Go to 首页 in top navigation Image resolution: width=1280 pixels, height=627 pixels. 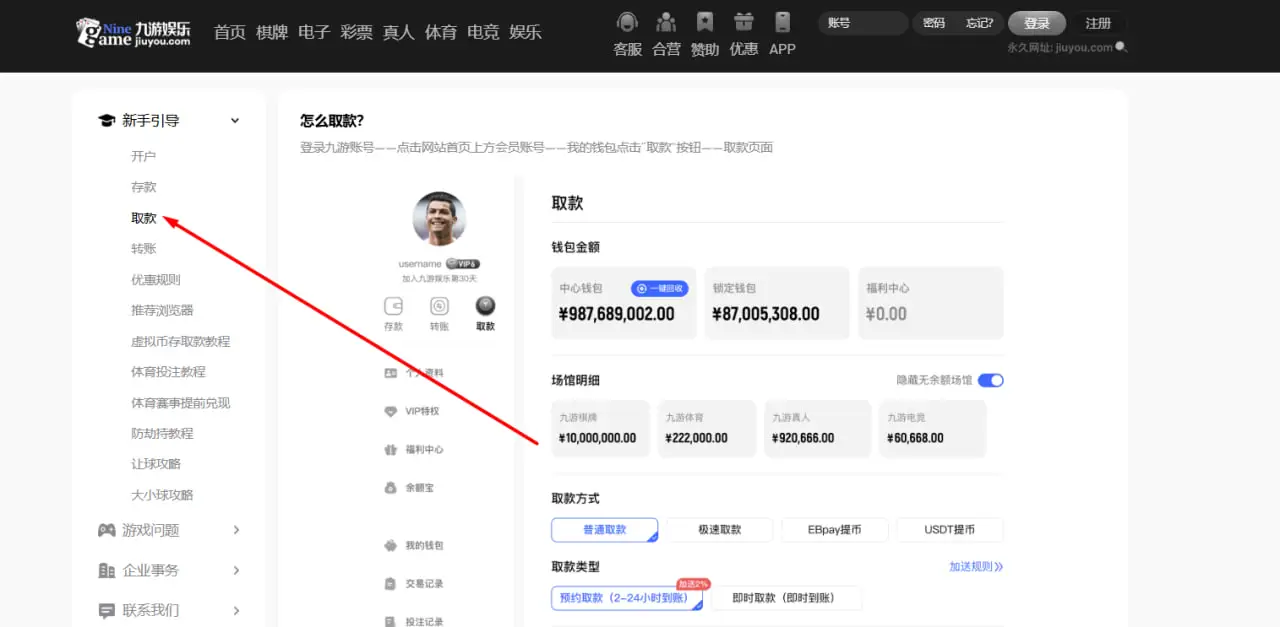(230, 32)
